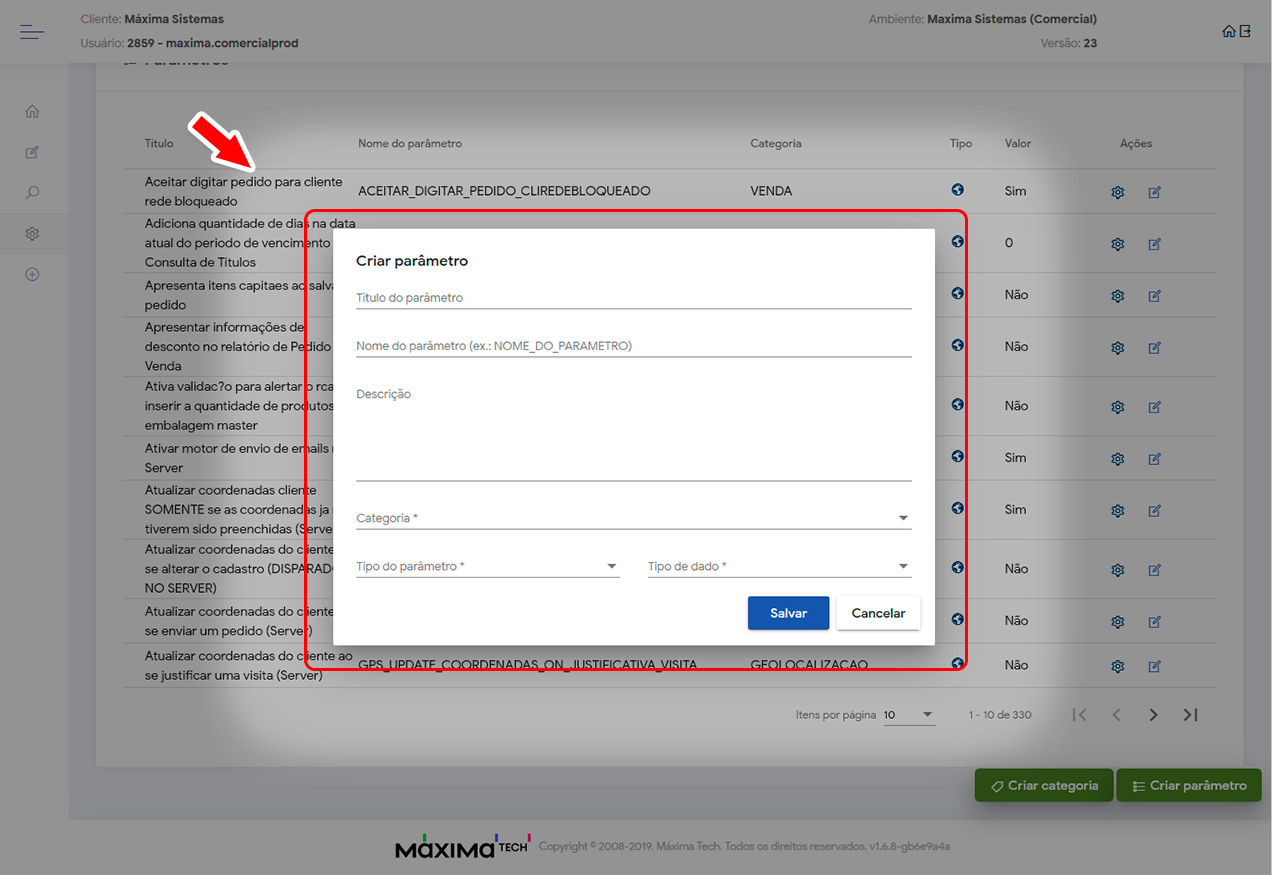Click into the Descrição text area

click(634, 432)
